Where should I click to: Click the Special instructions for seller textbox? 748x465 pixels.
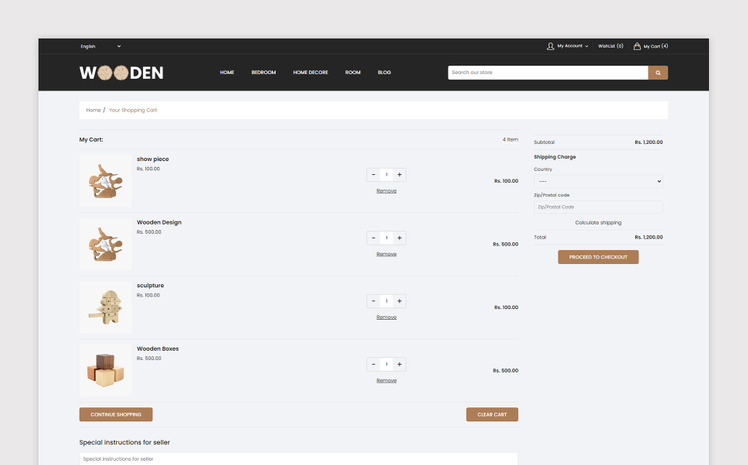tap(299, 459)
